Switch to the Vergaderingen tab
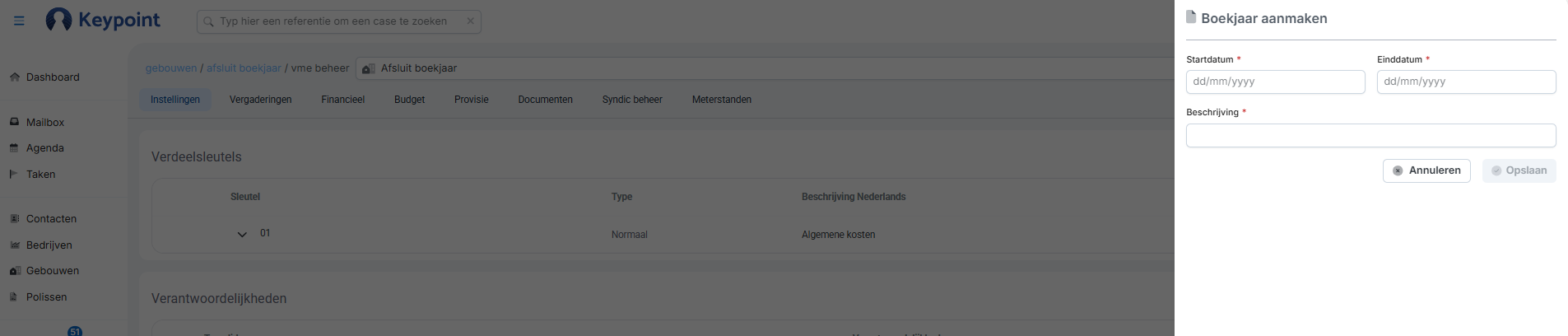The image size is (1568, 336). pyautogui.click(x=260, y=100)
